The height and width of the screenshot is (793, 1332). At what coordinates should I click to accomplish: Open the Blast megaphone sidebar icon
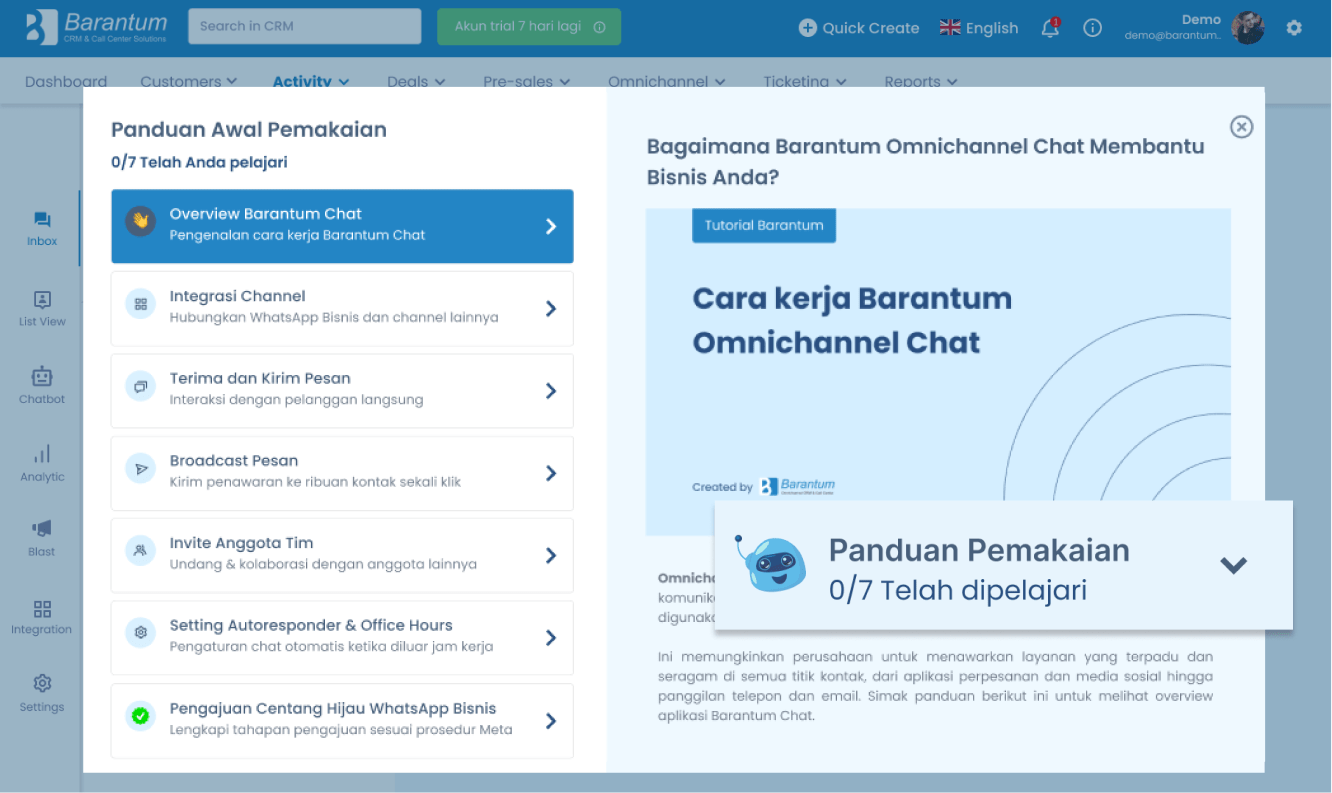42,529
